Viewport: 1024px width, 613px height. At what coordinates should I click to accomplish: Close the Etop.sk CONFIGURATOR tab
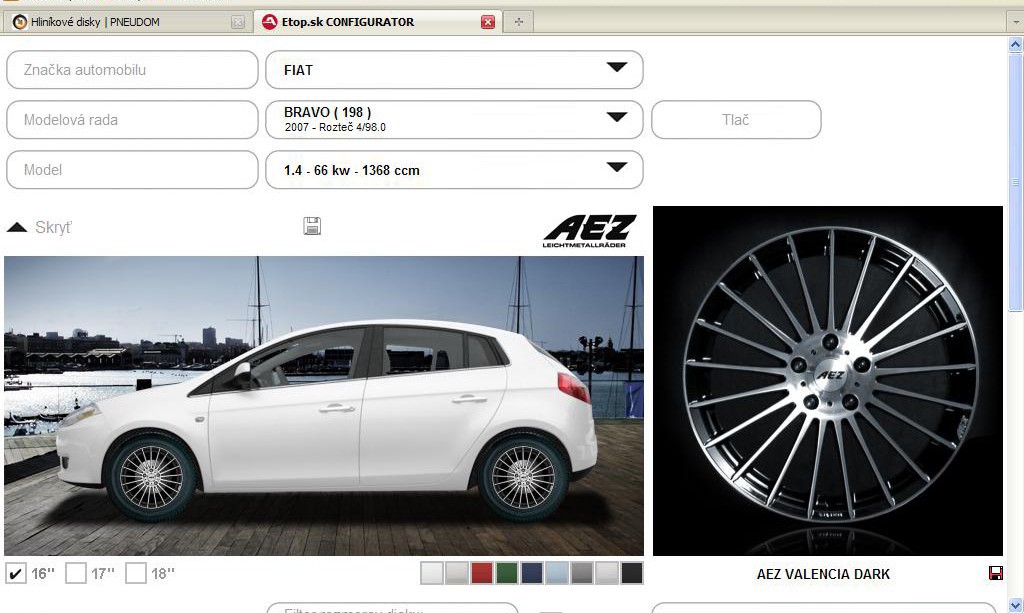coord(488,22)
